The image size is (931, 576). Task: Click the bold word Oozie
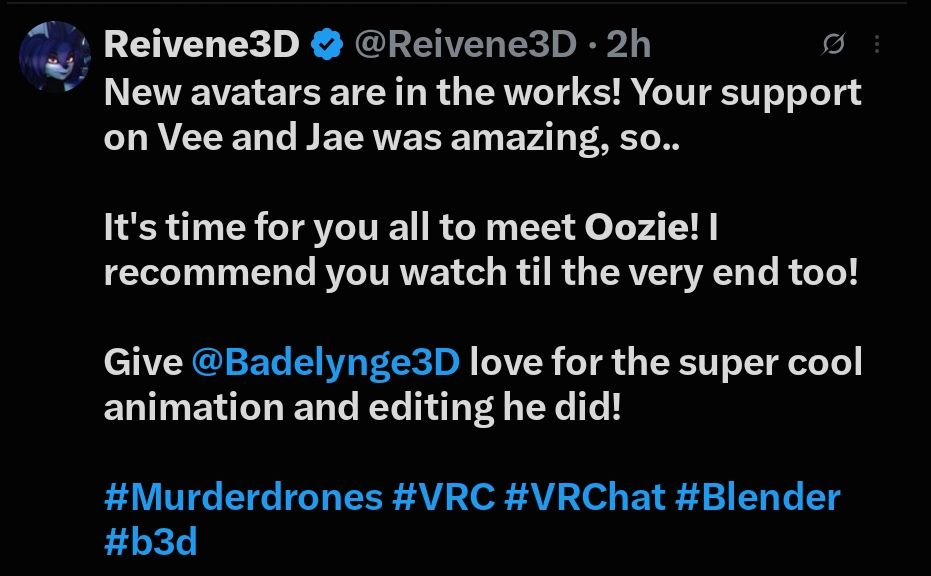pos(636,227)
